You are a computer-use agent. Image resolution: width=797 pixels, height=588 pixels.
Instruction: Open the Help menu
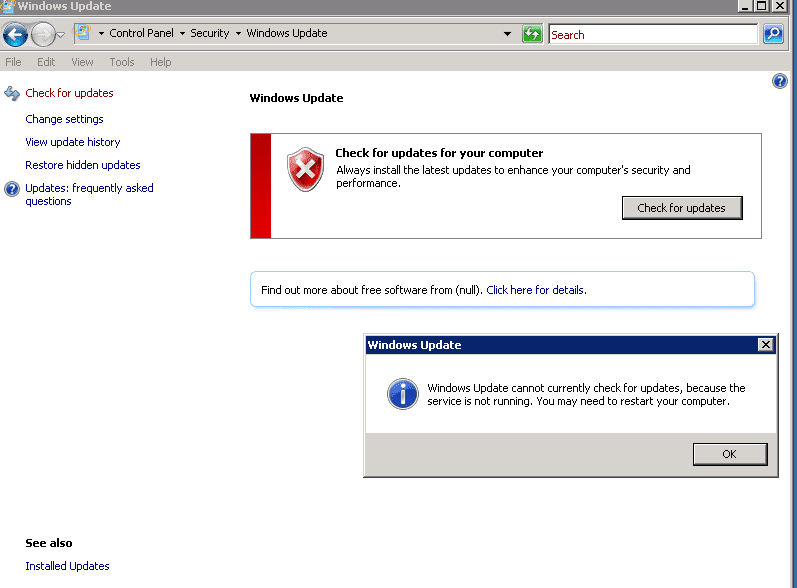click(x=161, y=62)
